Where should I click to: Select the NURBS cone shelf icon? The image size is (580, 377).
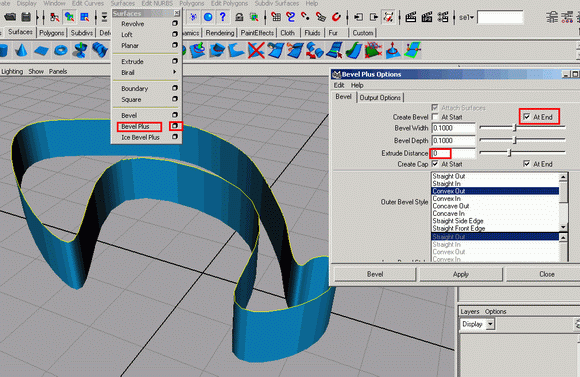click(21, 50)
